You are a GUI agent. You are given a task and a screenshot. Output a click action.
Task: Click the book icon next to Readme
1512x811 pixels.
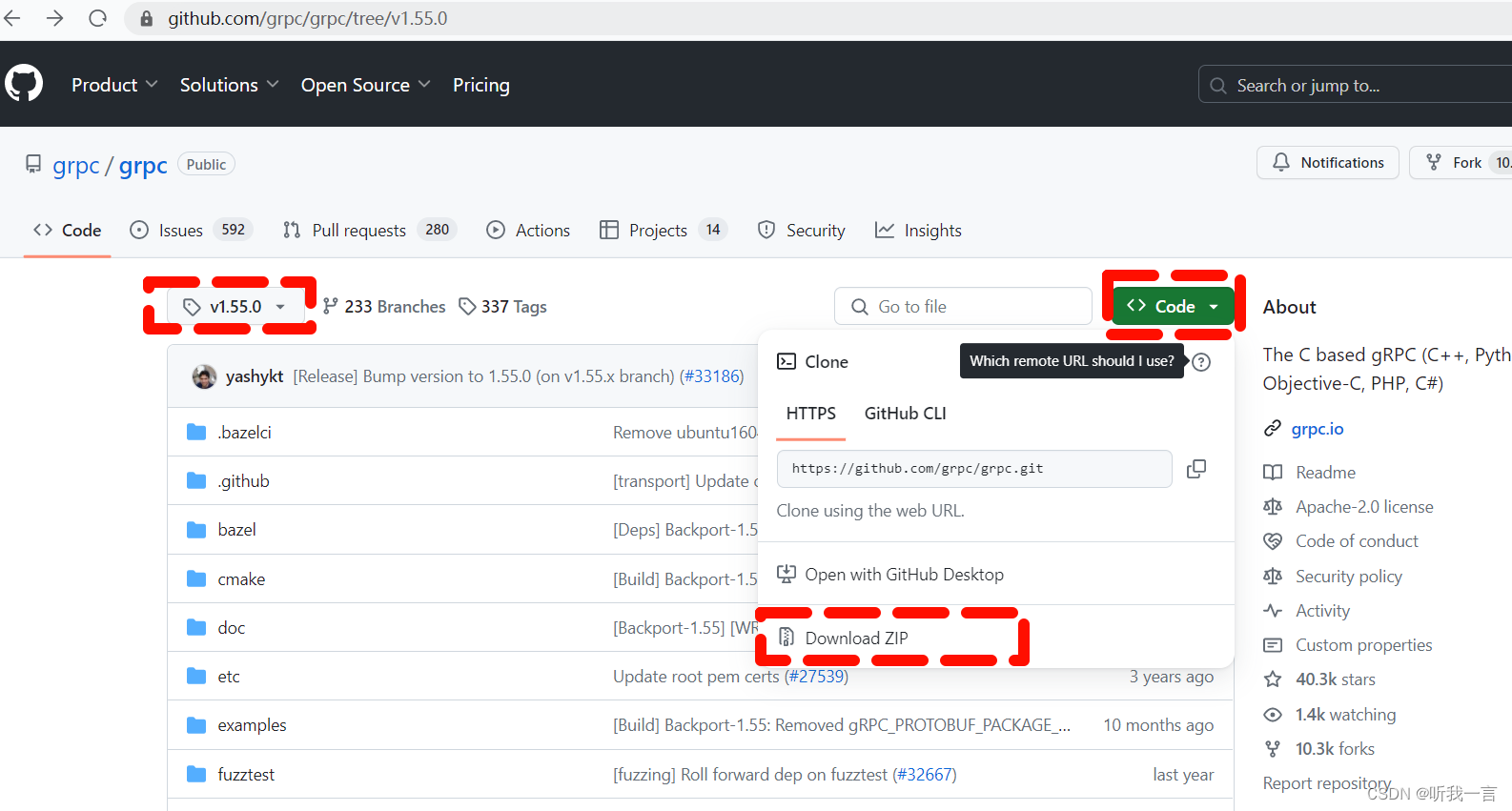point(1273,473)
